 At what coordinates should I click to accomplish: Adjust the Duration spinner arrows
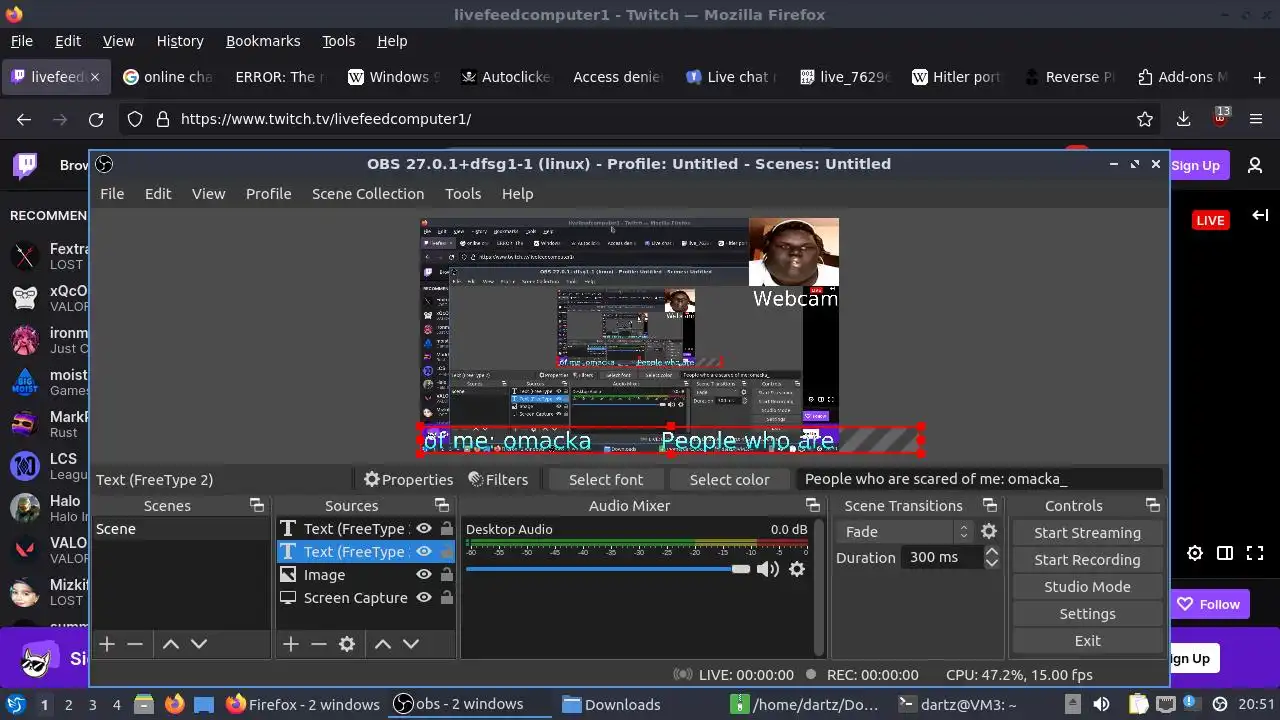pyautogui.click(x=992, y=557)
